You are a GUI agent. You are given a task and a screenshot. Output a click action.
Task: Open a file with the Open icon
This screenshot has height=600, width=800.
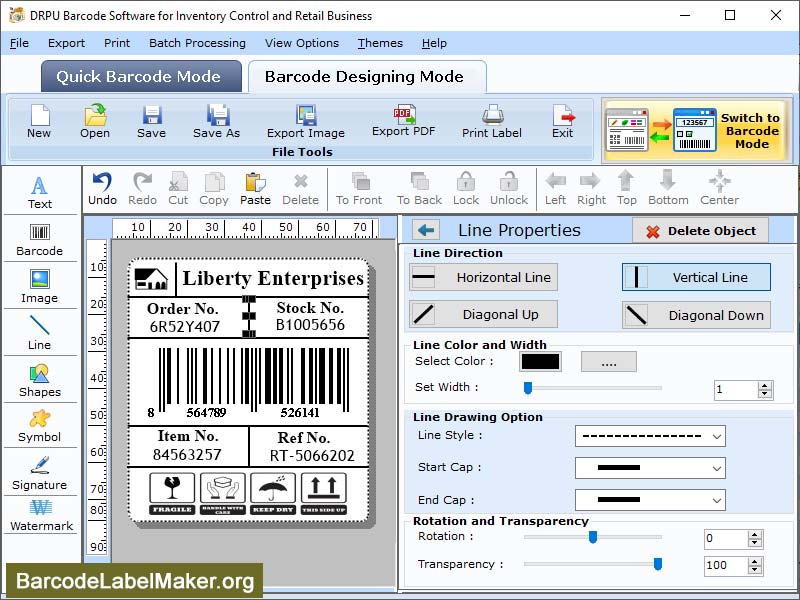95,121
